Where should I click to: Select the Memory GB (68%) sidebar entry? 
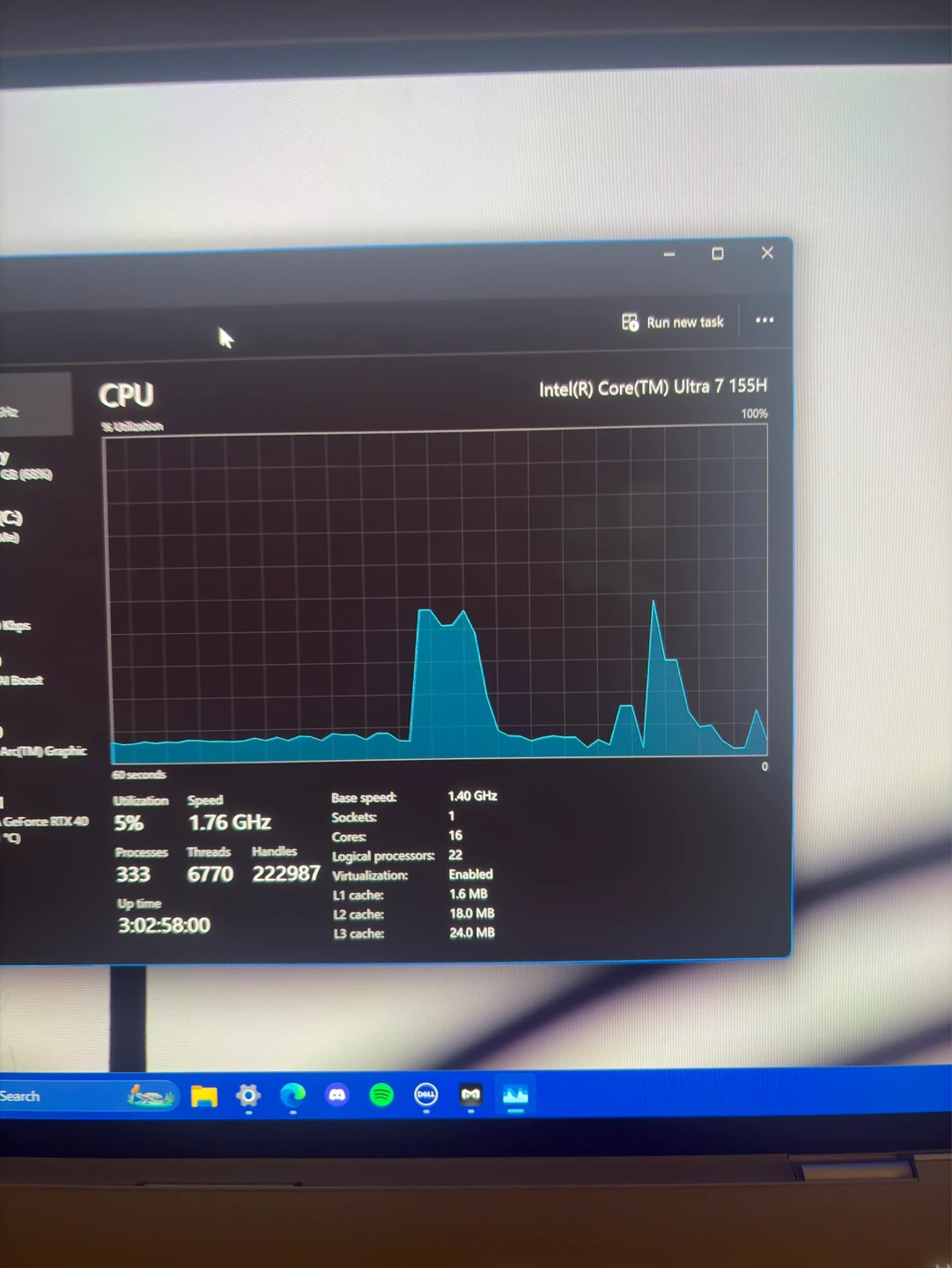tap(26, 466)
